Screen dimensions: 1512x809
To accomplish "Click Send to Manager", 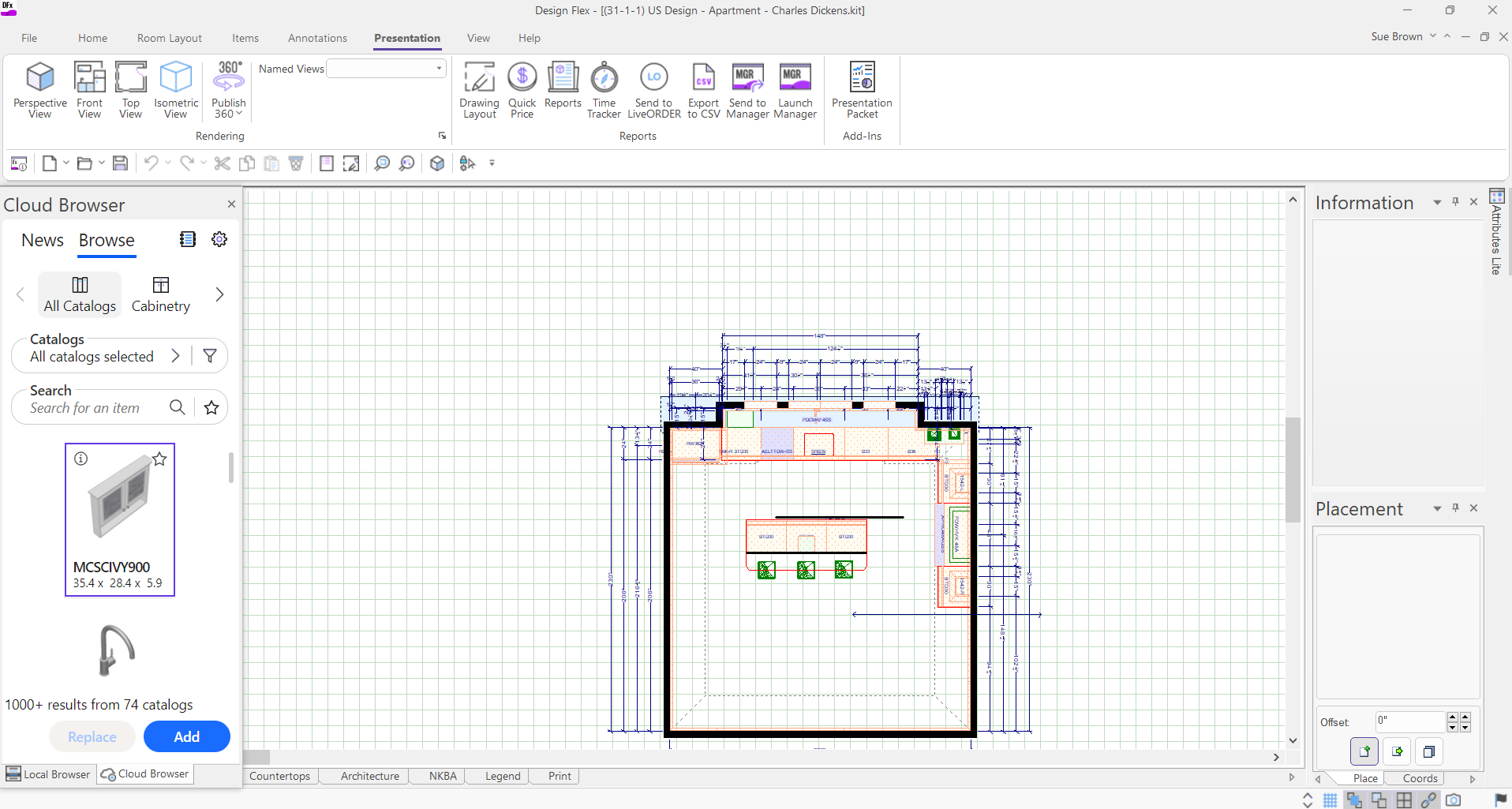I will tap(747, 90).
